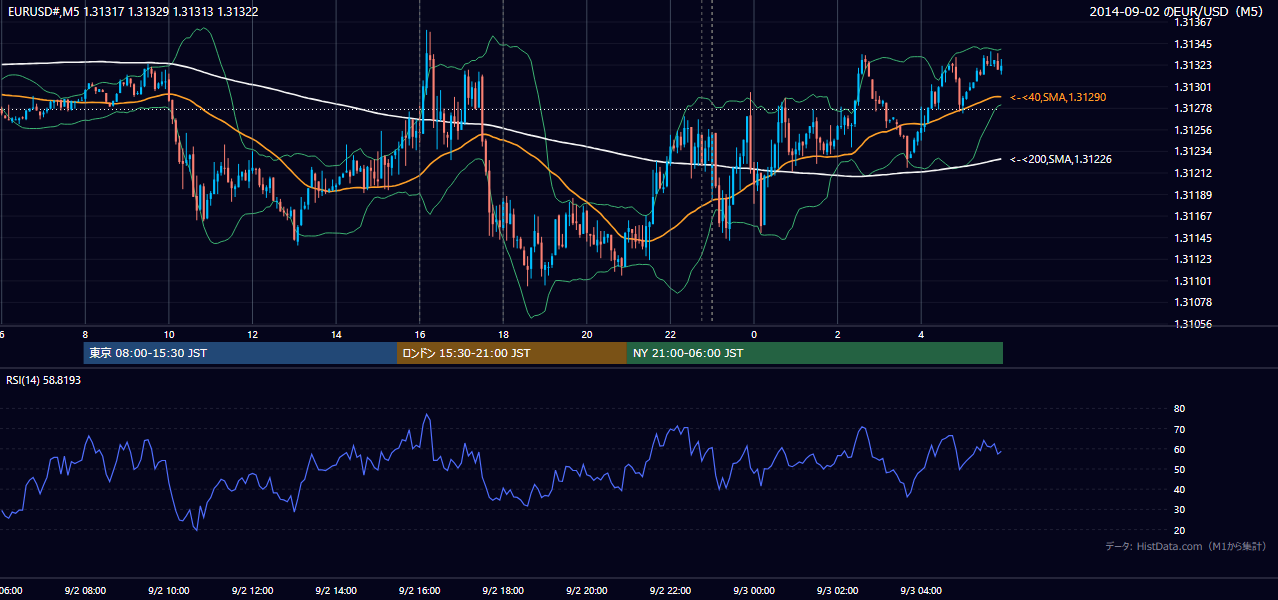The height and width of the screenshot is (600, 1278).
Task: Click RSI scale value 40
Action: [1179, 489]
